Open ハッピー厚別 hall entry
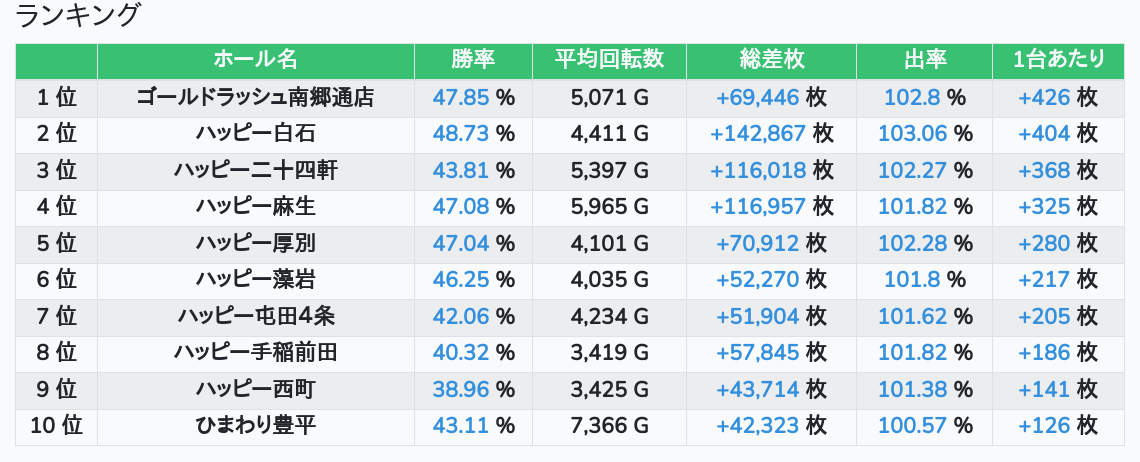 255,243
